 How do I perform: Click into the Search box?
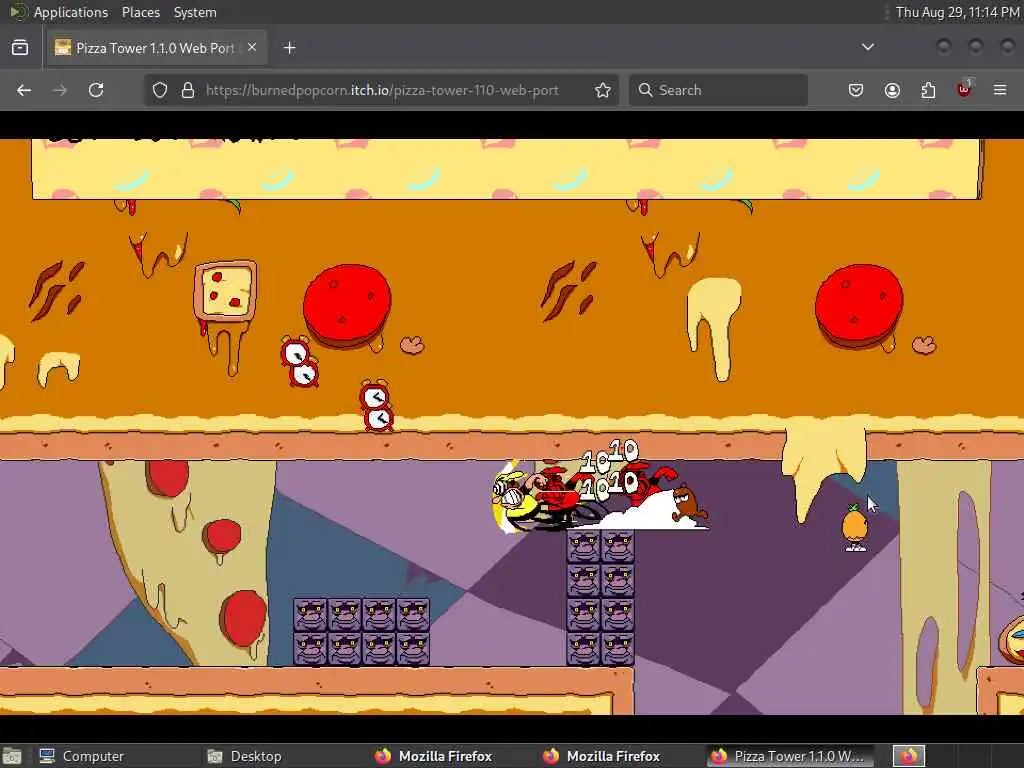pos(718,90)
